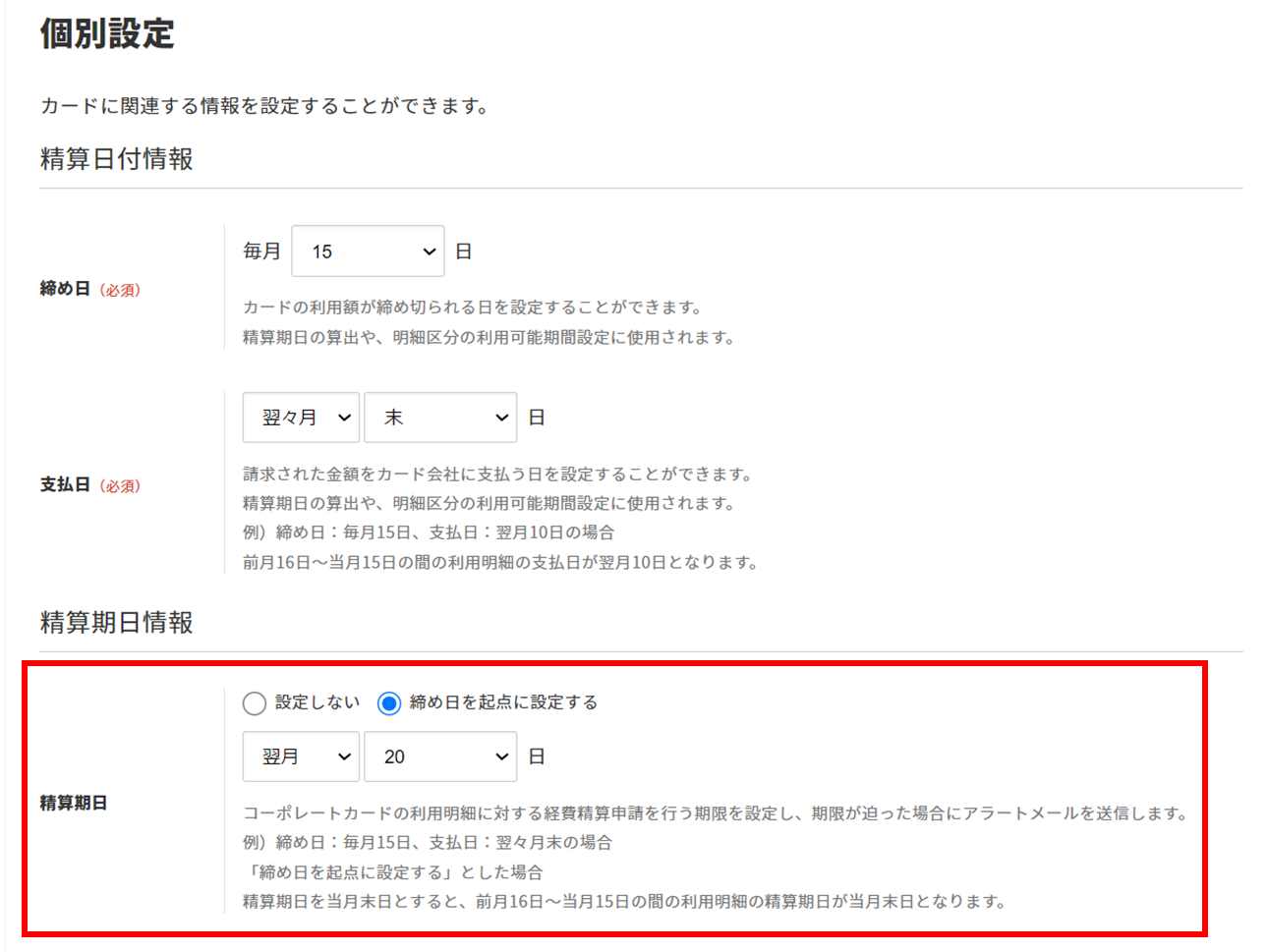Click the 締め日 field label
Viewport: 1267px width, 952px height.
click(x=65, y=289)
